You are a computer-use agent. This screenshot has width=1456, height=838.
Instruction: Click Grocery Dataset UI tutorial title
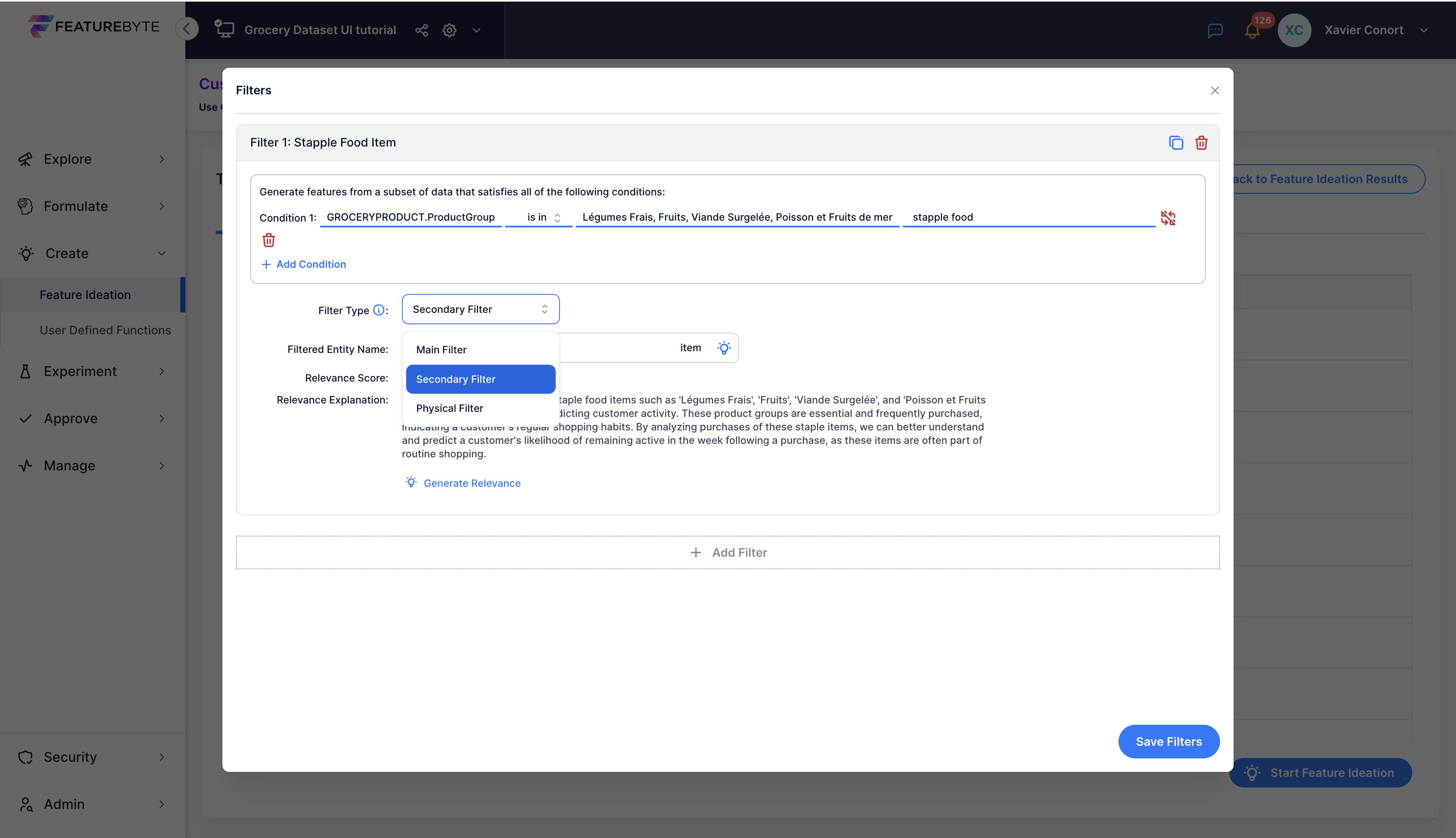320,30
